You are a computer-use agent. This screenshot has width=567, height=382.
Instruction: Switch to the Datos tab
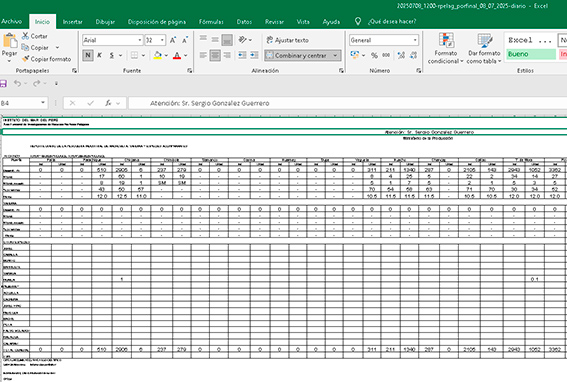click(244, 22)
